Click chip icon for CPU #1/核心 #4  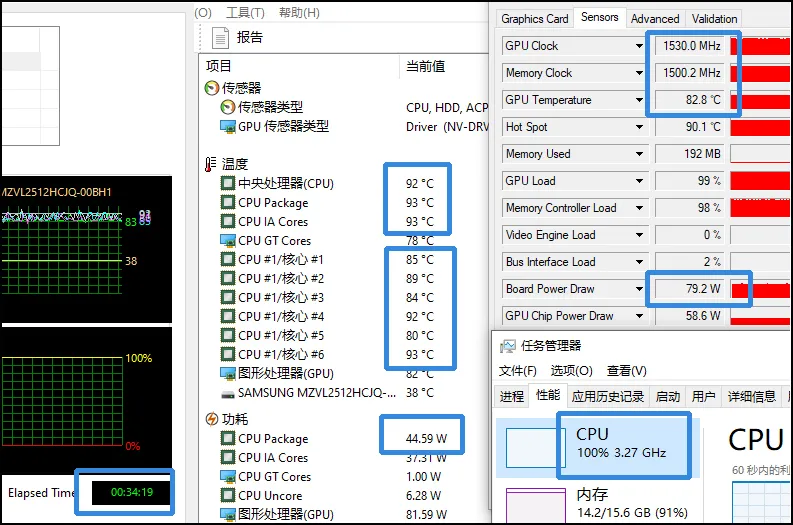[x=228, y=316]
